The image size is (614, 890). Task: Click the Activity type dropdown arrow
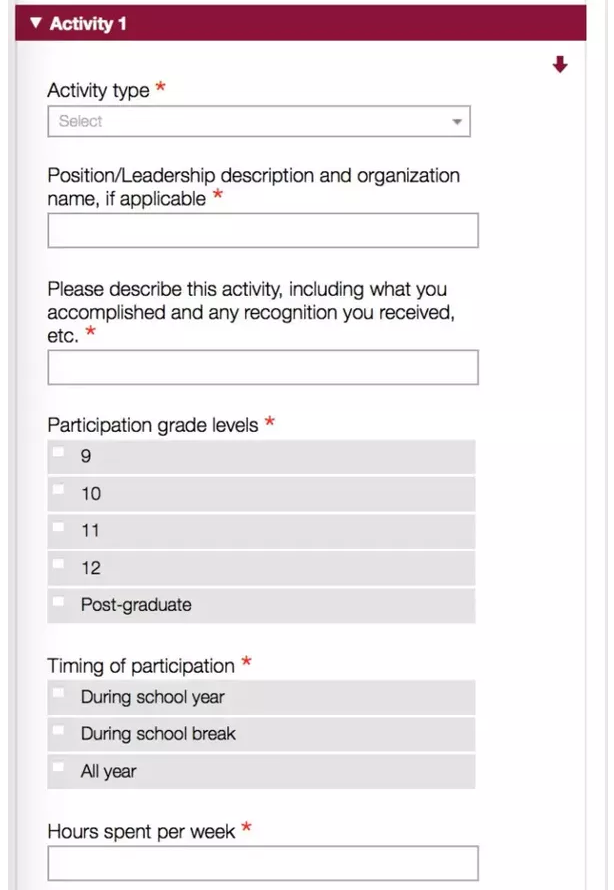pos(457,122)
